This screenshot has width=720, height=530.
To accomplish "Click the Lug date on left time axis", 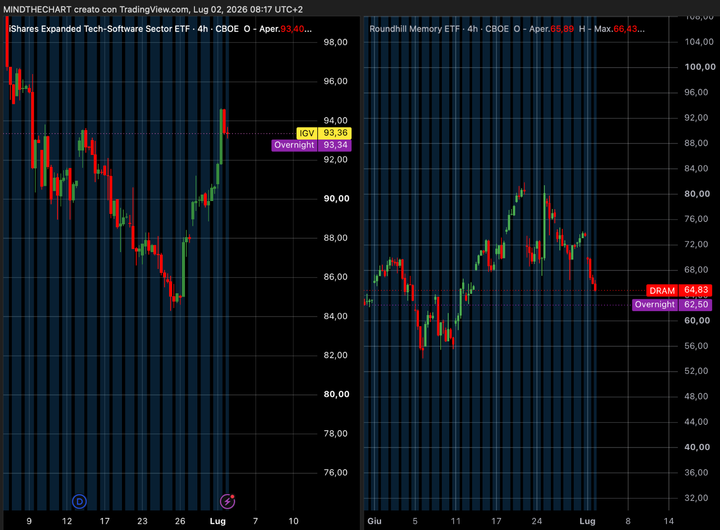I will point(218,521).
